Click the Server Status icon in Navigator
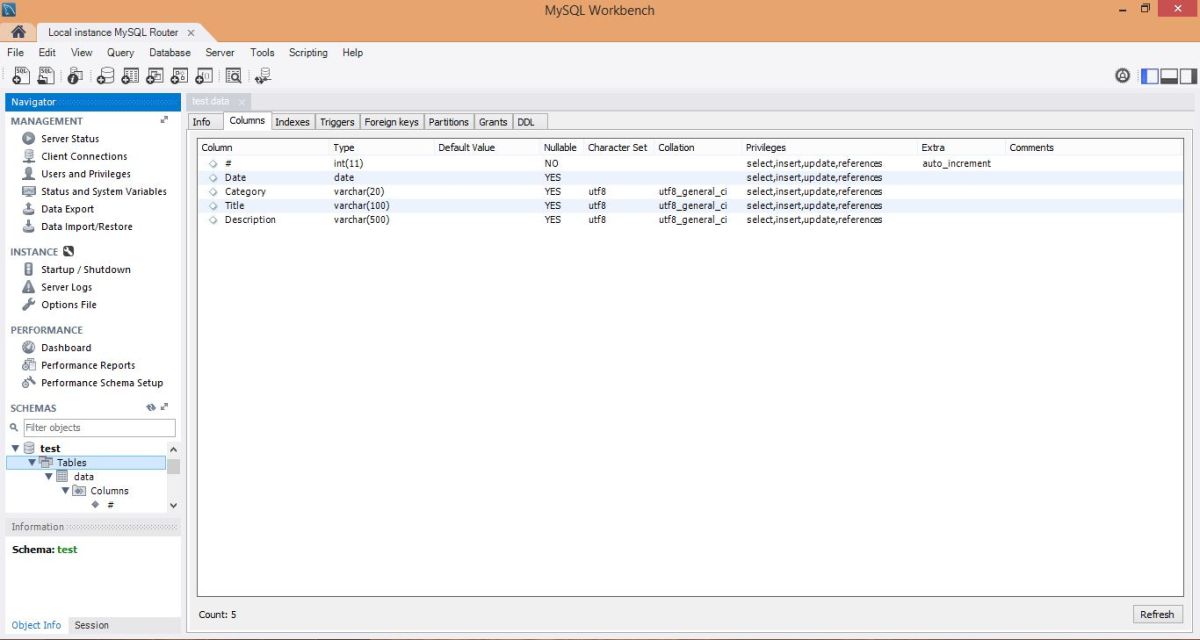This screenshot has width=1200, height=640. [x=29, y=139]
